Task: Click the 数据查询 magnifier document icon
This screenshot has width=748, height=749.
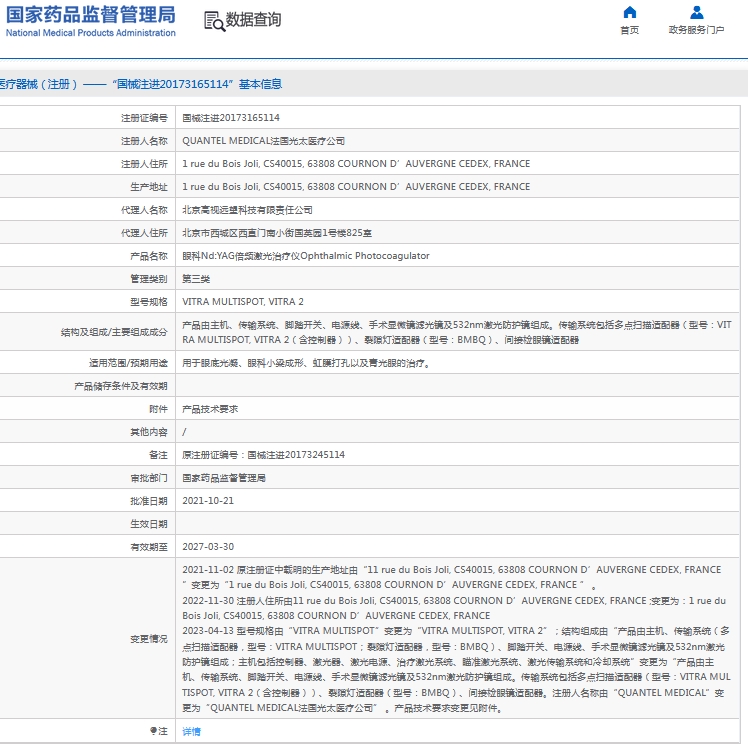Action: coord(214,21)
